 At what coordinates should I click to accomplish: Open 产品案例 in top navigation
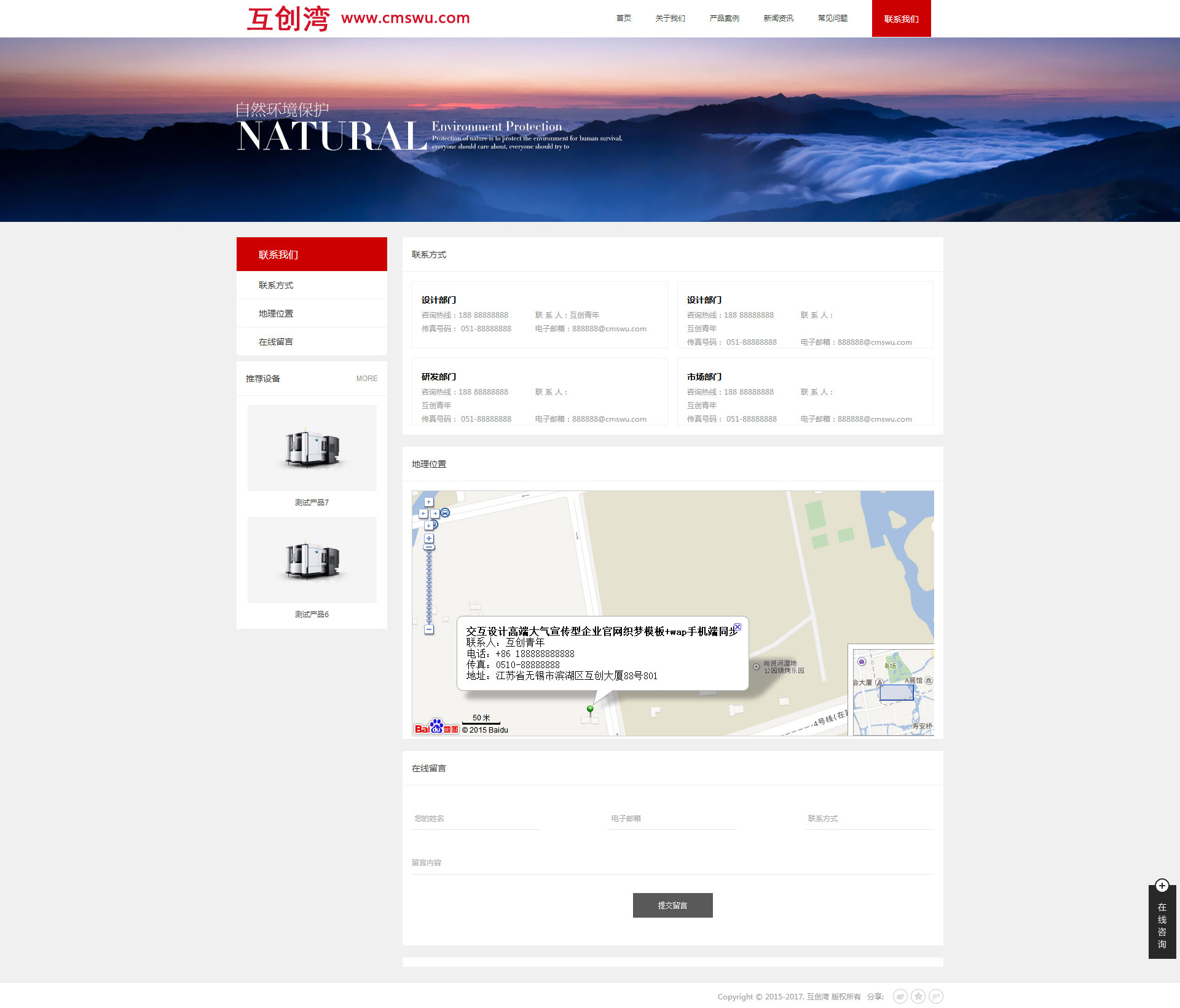[x=724, y=18]
